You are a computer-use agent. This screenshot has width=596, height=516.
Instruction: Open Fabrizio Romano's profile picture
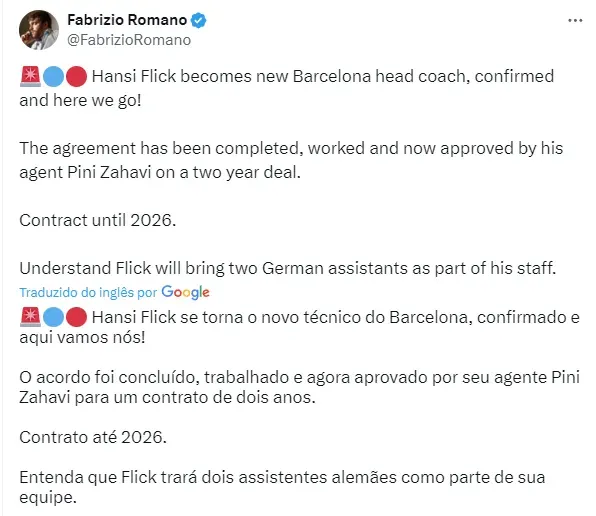(39, 30)
